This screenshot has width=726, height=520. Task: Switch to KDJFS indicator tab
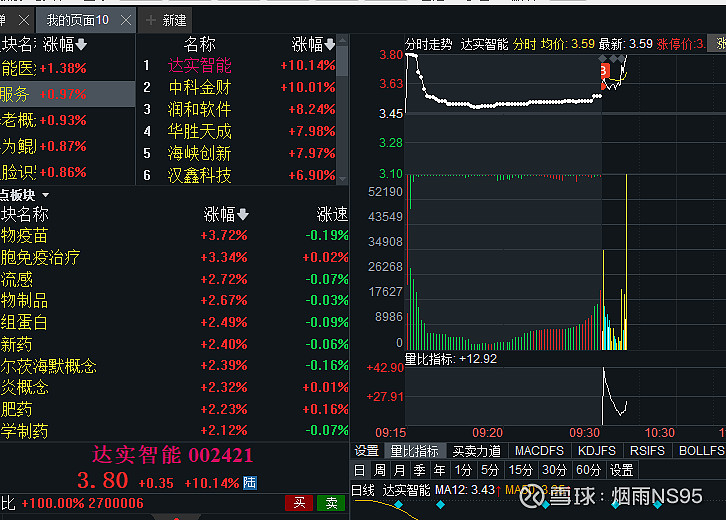click(597, 451)
